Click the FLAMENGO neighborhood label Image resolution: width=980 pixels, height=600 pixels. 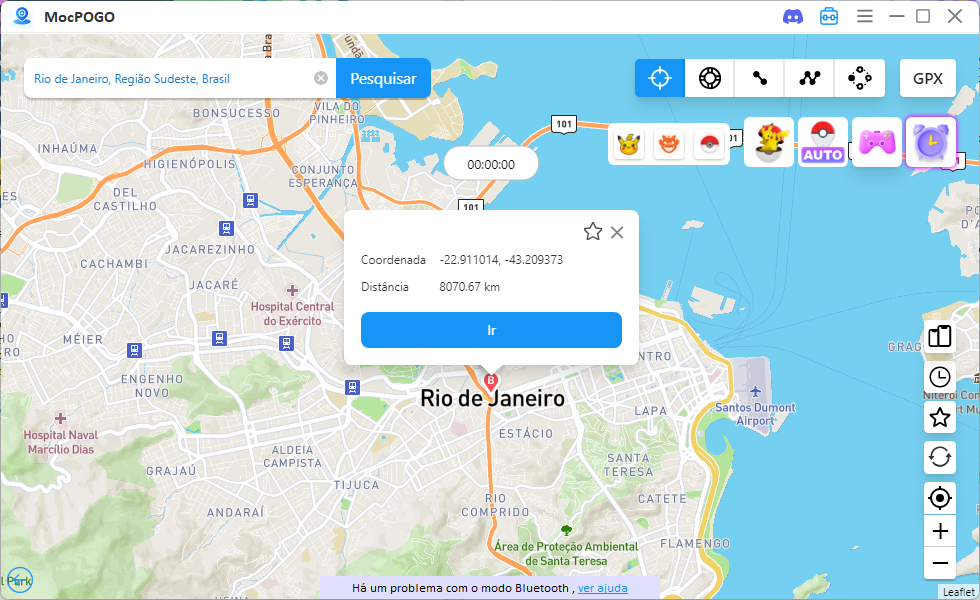click(695, 544)
